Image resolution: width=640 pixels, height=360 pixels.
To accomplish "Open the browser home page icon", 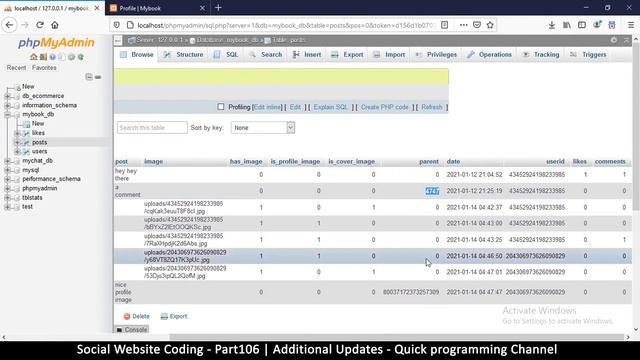I will point(55,25).
